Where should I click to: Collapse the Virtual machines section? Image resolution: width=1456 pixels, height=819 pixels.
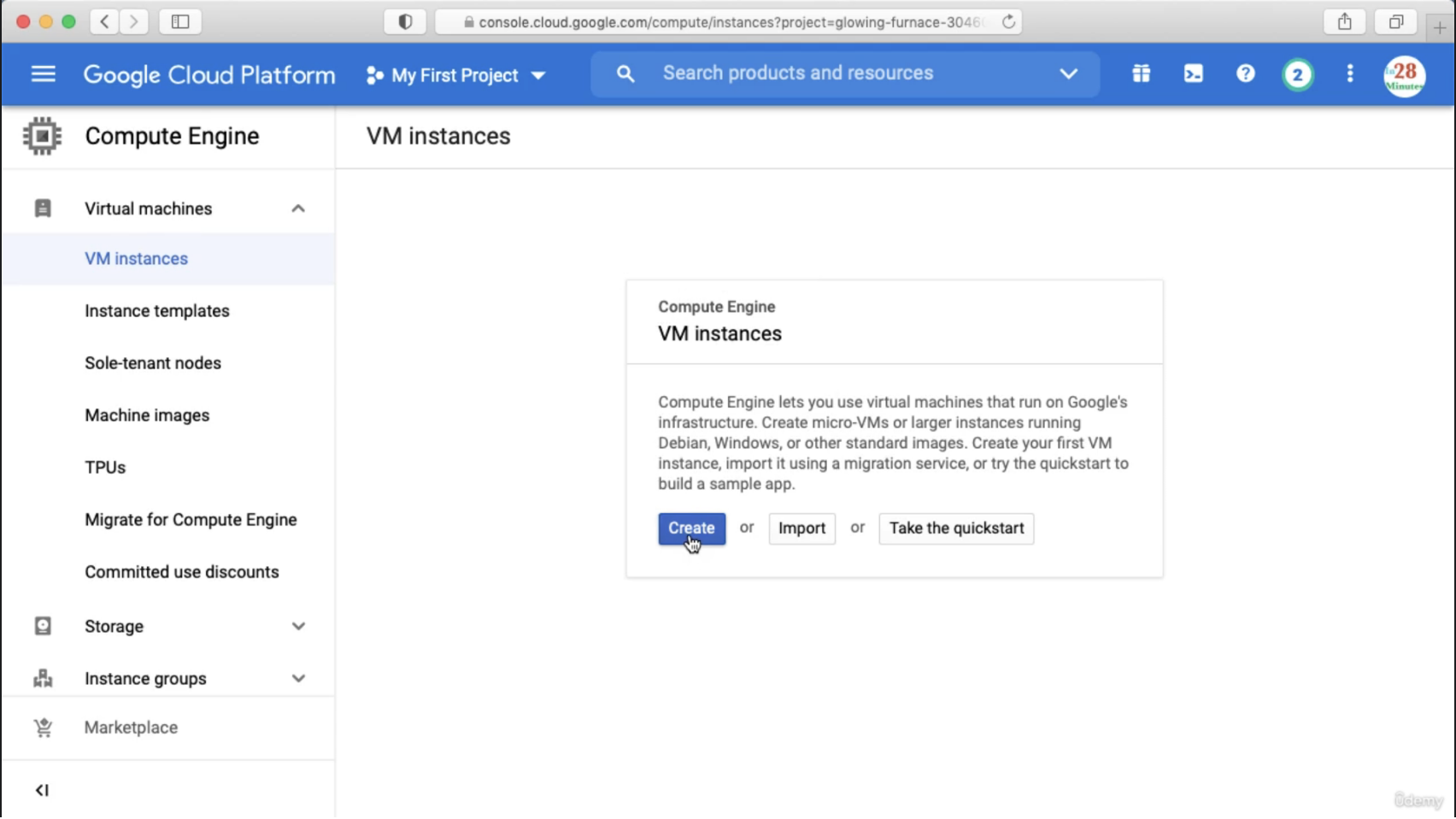click(x=298, y=209)
